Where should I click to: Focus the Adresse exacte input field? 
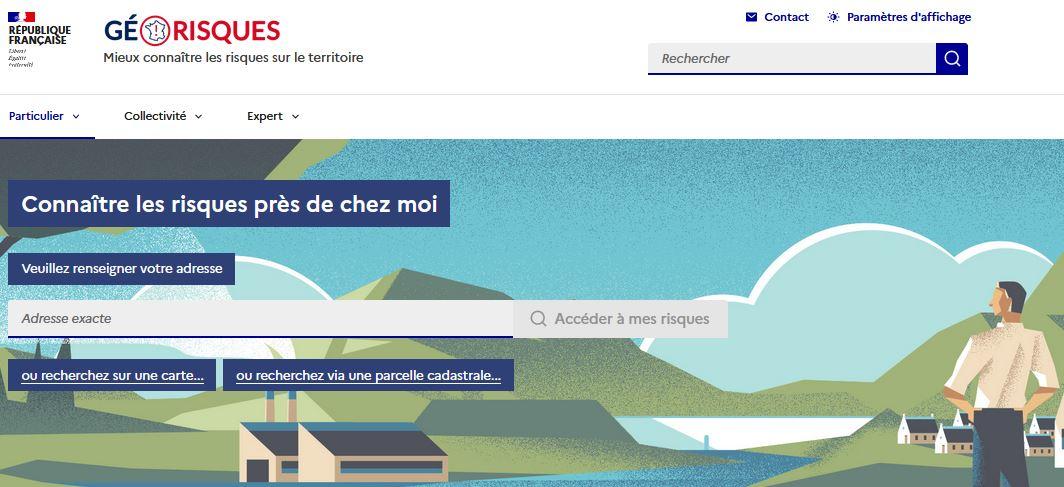(x=261, y=319)
